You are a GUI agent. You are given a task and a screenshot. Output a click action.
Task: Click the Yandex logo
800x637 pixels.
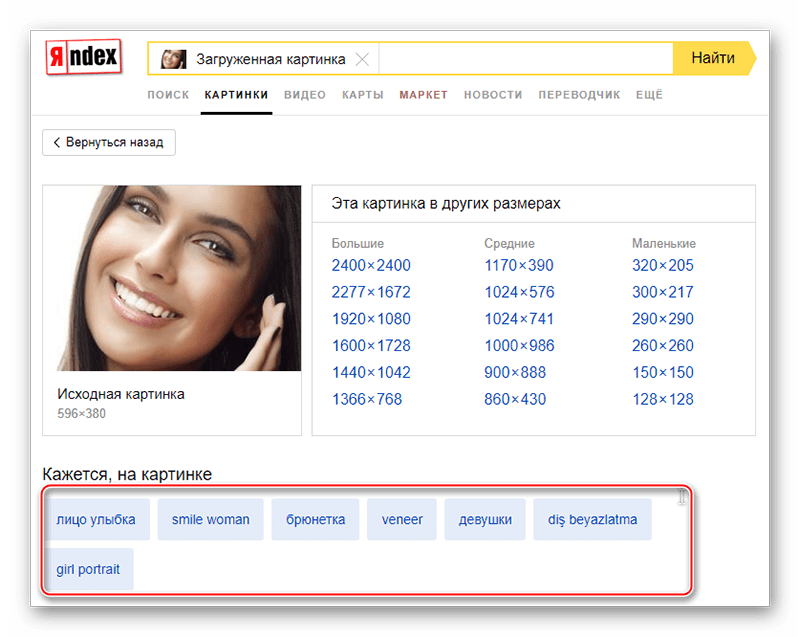pos(84,57)
